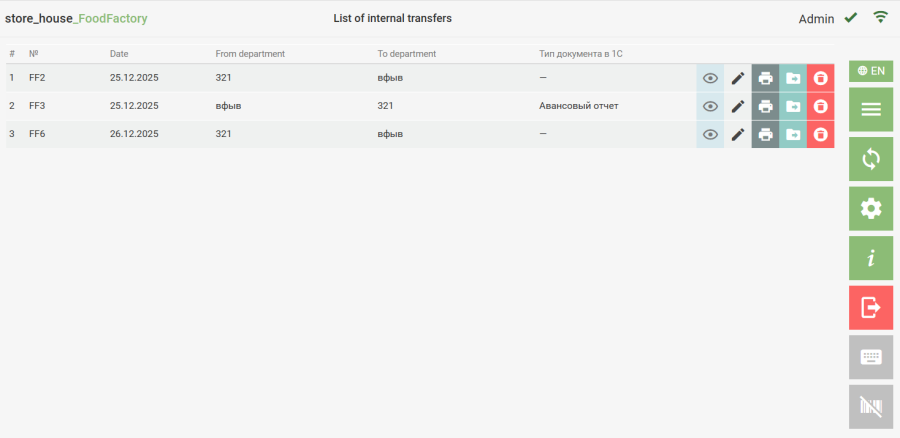The image size is (900, 438).
Task: Print the FF3 transfer document
Action: [765, 106]
